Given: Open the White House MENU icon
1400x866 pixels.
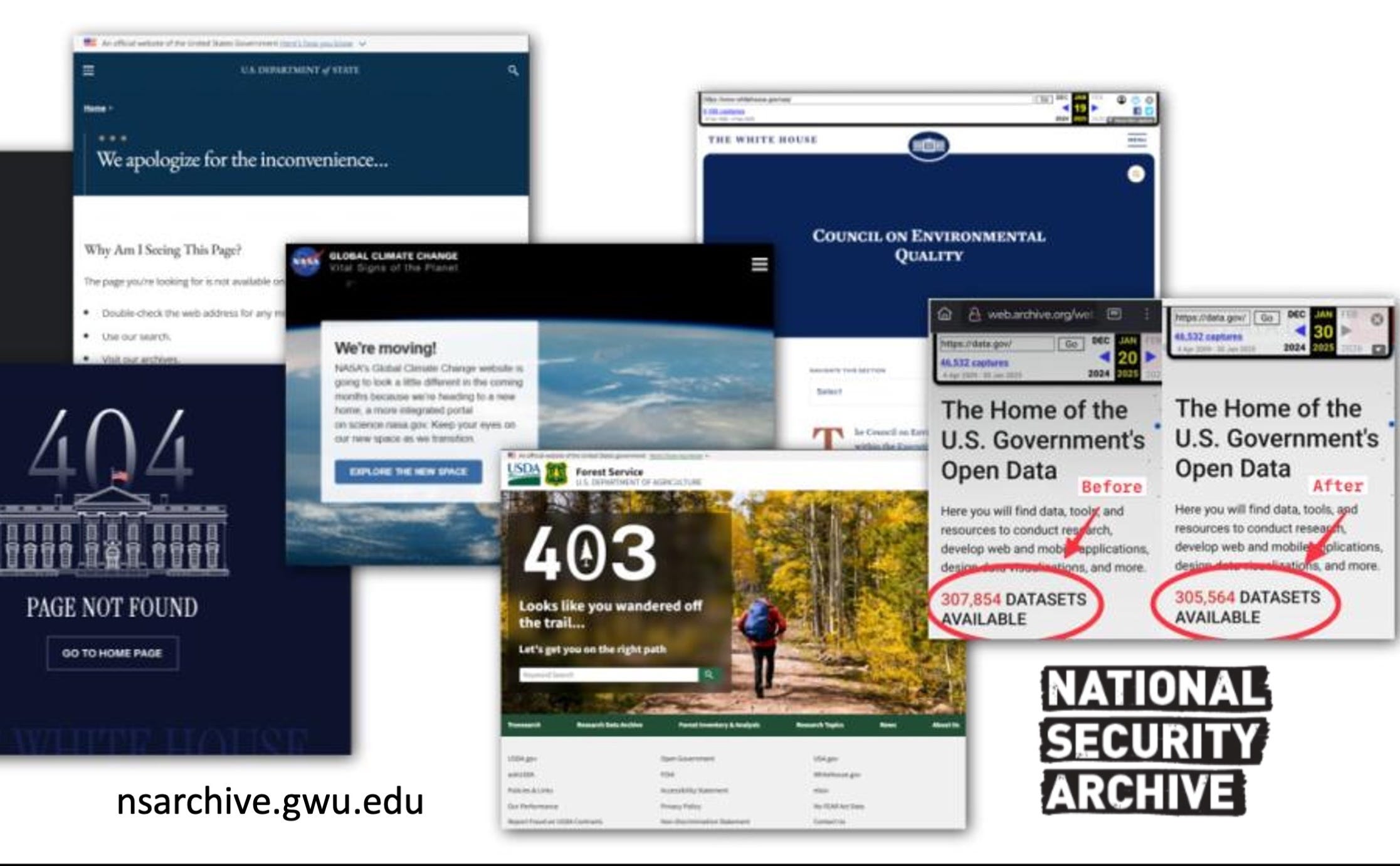Looking at the screenshot, I should (x=1137, y=139).
